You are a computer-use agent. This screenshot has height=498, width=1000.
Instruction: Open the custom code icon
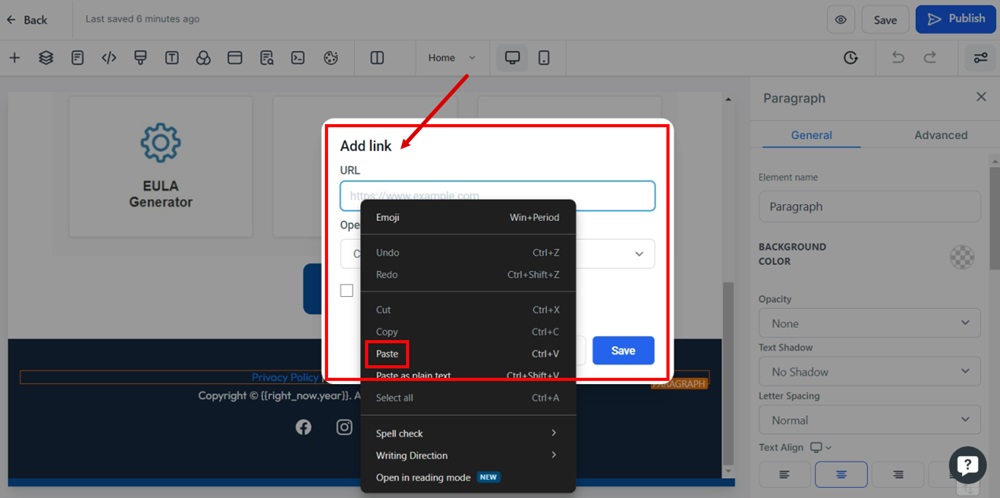pos(109,58)
